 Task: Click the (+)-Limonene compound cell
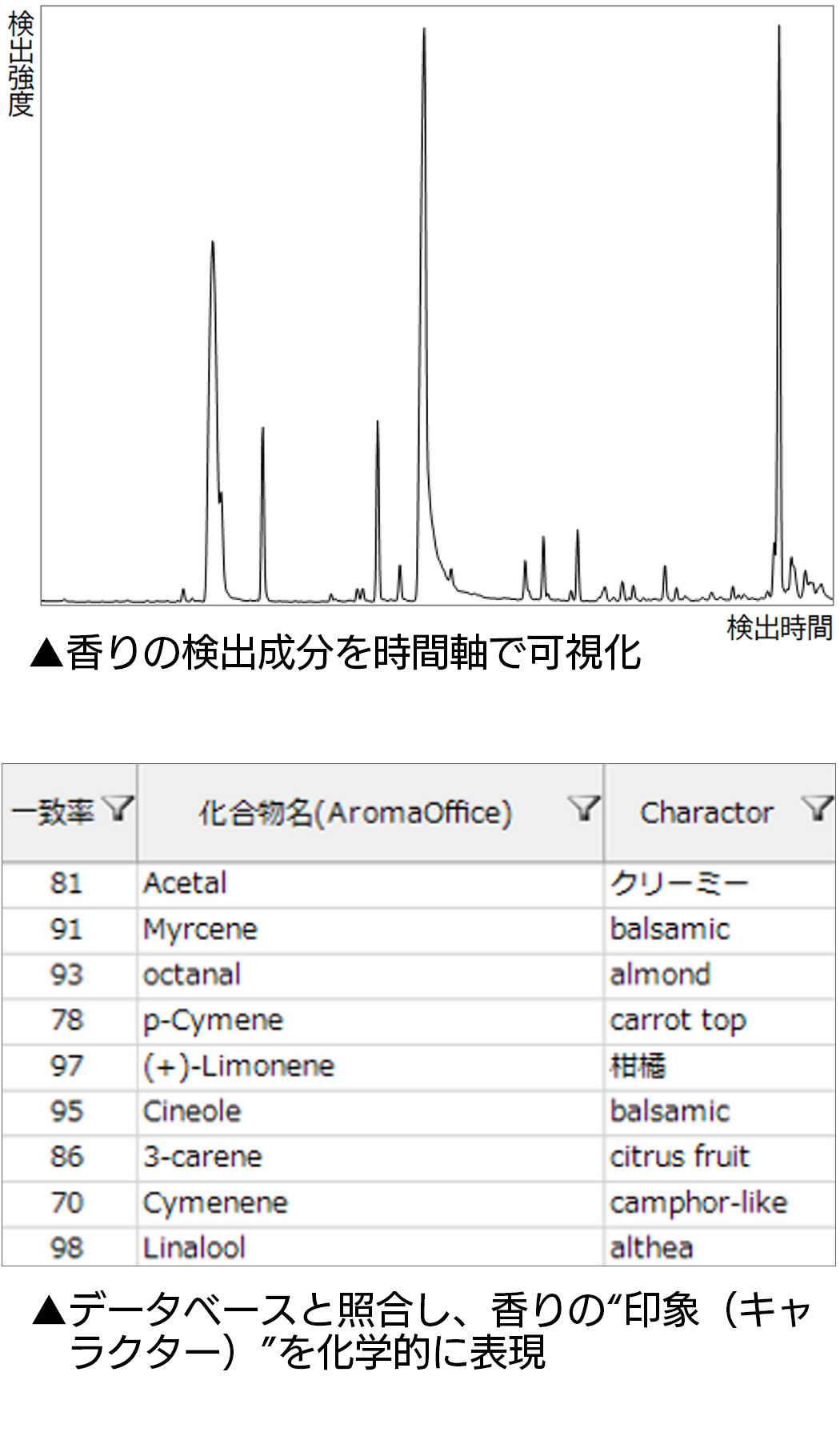coord(238,1066)
